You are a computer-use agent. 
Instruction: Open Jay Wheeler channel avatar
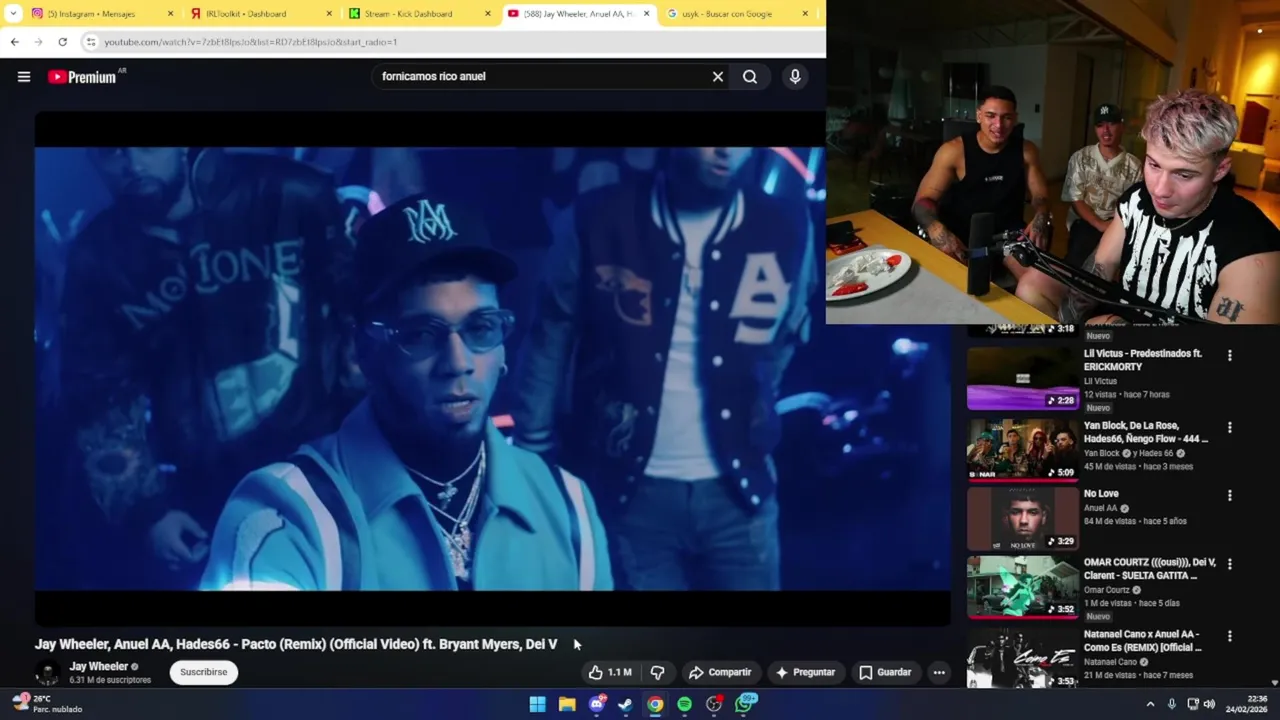[x=47, y=673]
